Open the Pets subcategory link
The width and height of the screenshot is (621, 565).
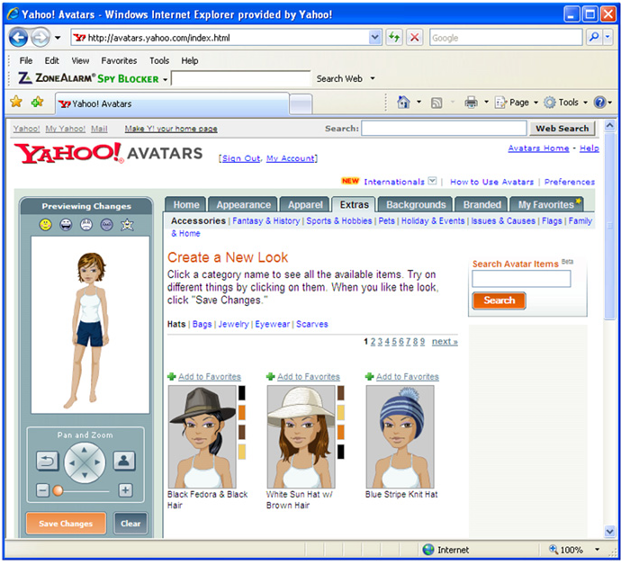coord(387,221)
